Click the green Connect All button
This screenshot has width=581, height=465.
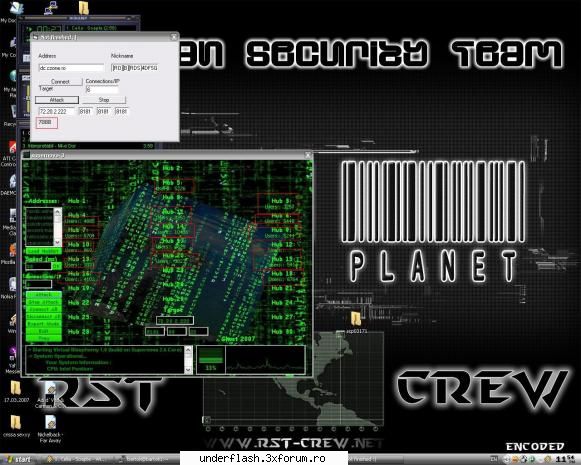point(44,309)
